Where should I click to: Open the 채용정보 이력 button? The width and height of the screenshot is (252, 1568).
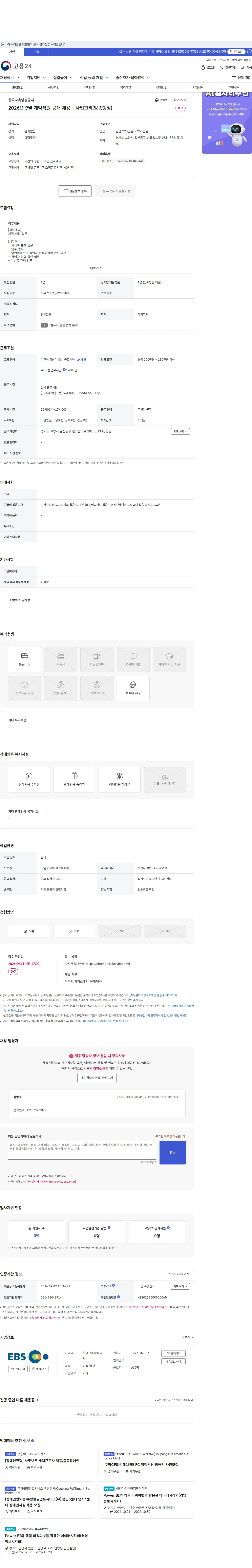173,1362
